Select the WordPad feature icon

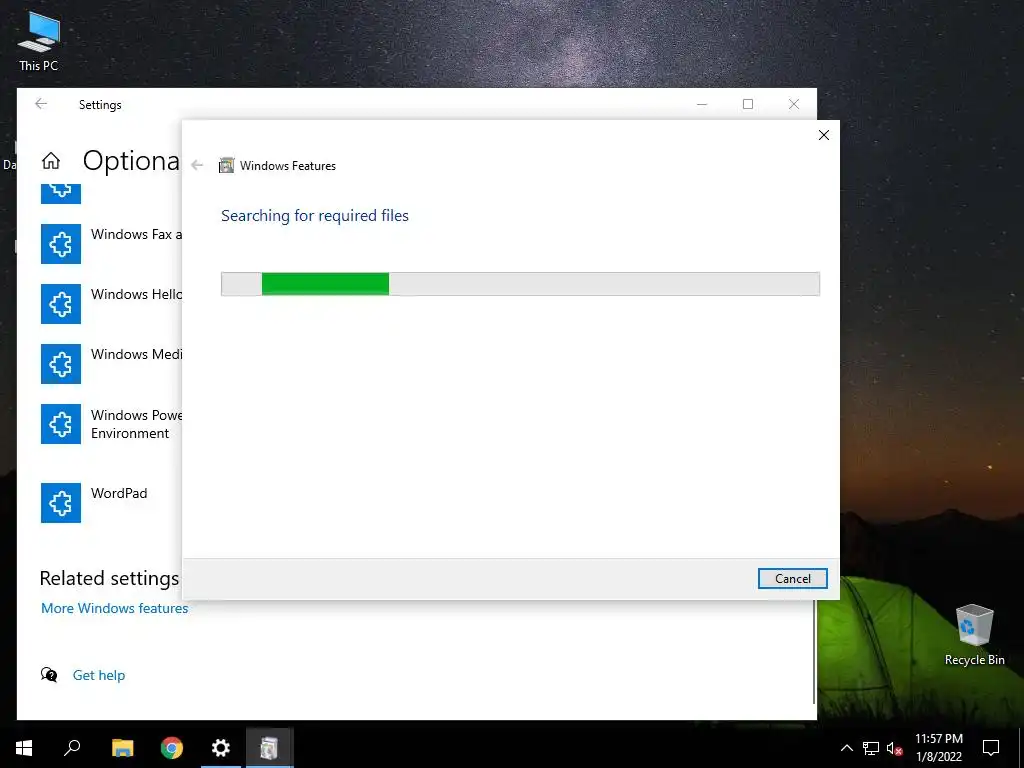coord(61,503)
